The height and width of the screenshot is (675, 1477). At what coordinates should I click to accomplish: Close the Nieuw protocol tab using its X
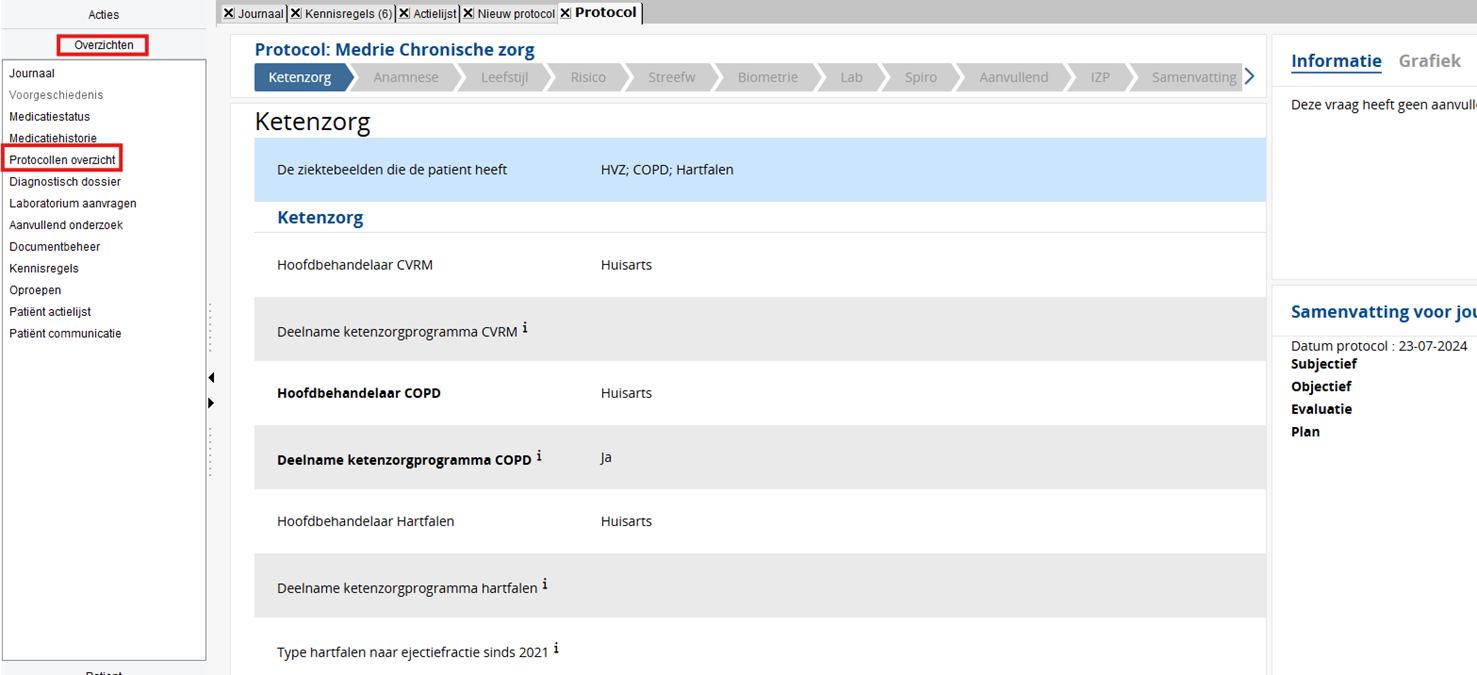[x=468, y=14]
